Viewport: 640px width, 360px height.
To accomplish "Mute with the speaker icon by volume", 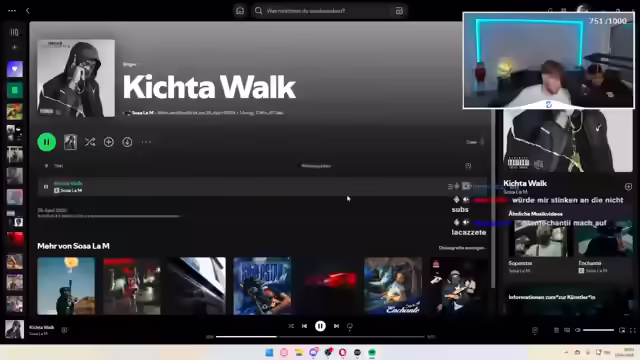I will click(x=578, y=330).
